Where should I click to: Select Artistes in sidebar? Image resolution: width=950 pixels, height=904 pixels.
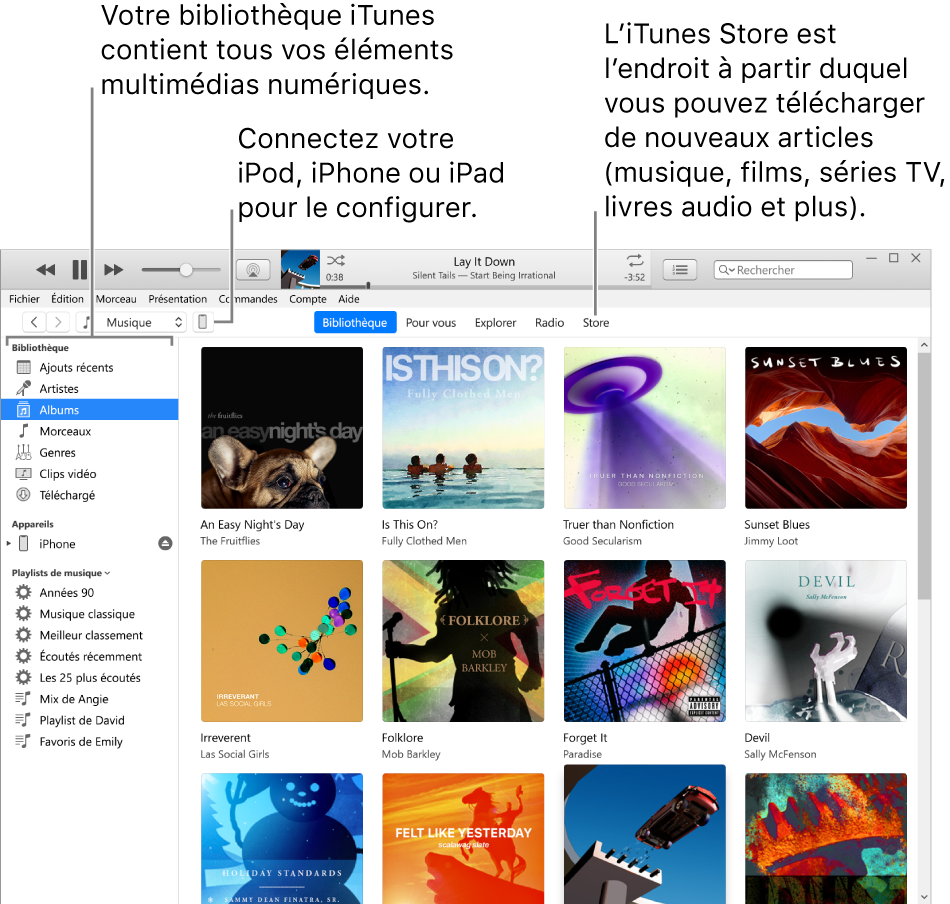pos(90,388)
